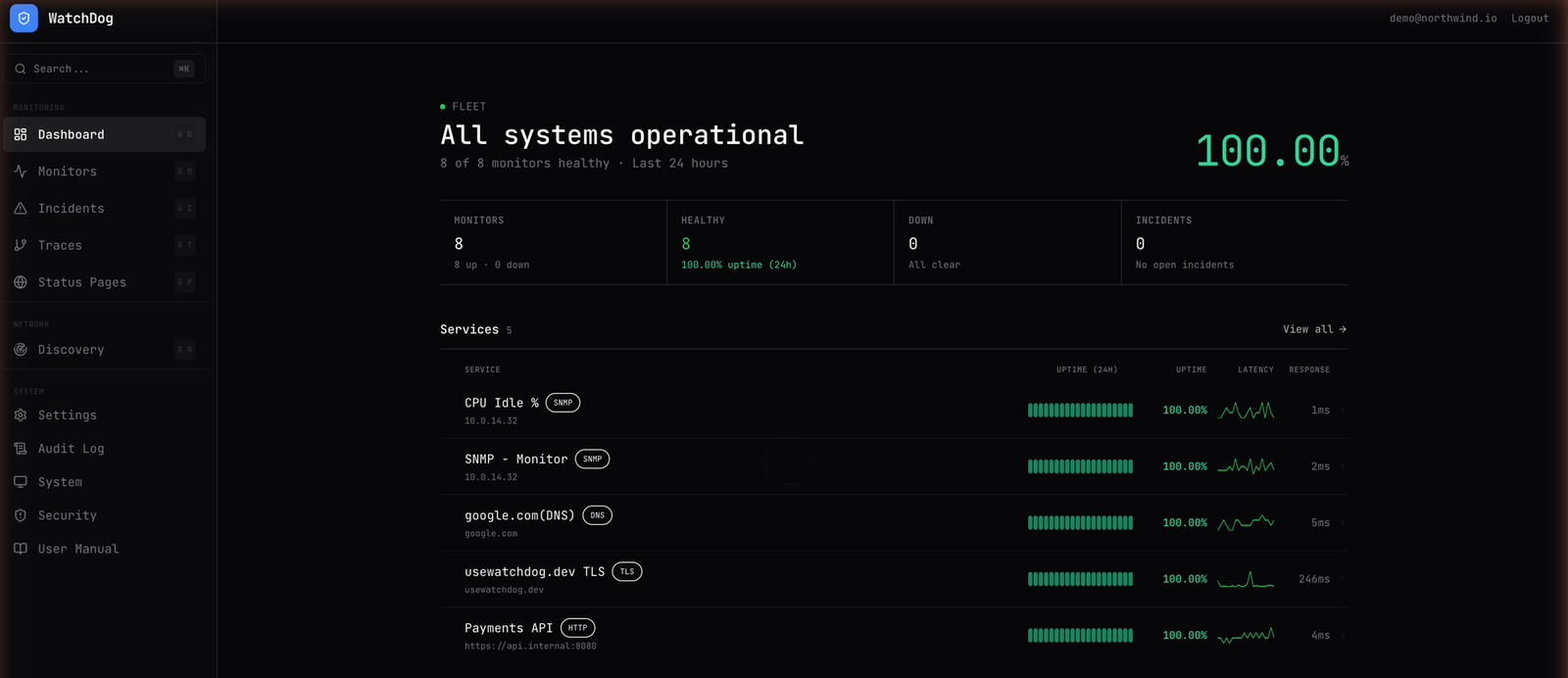The height and width of the screenshot is (678, 1568).
Task: Click the TLS badge on usewatchdog.dev TLS
Action: tap(627, 571)
